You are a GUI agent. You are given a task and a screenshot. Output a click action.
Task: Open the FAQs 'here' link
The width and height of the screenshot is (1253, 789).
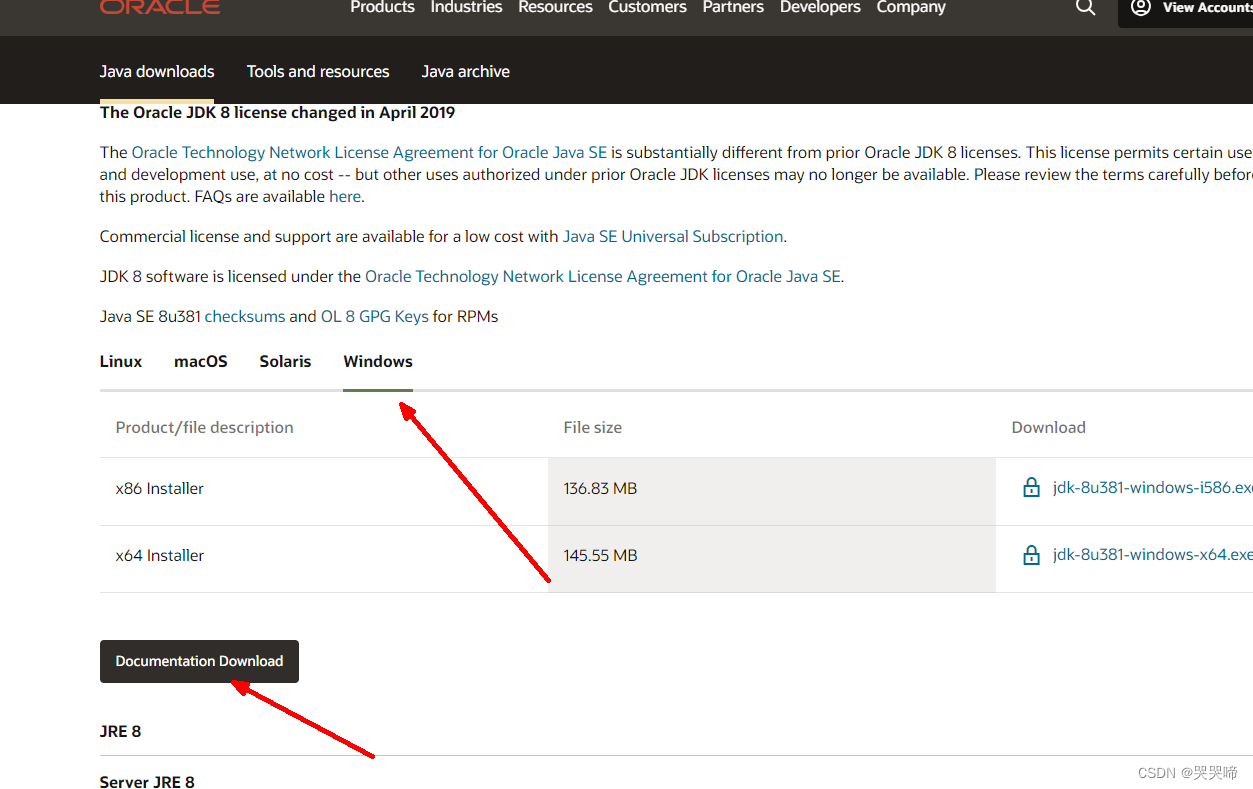[345, 196]
